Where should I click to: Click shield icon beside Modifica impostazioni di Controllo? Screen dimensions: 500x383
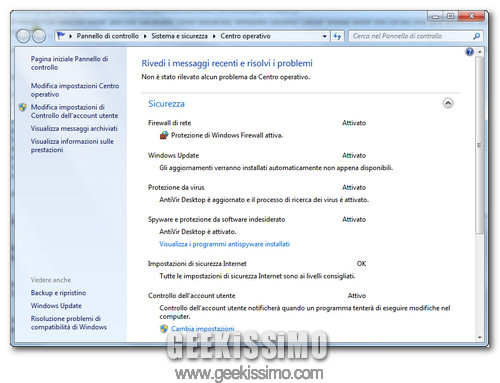pos(23,107)
